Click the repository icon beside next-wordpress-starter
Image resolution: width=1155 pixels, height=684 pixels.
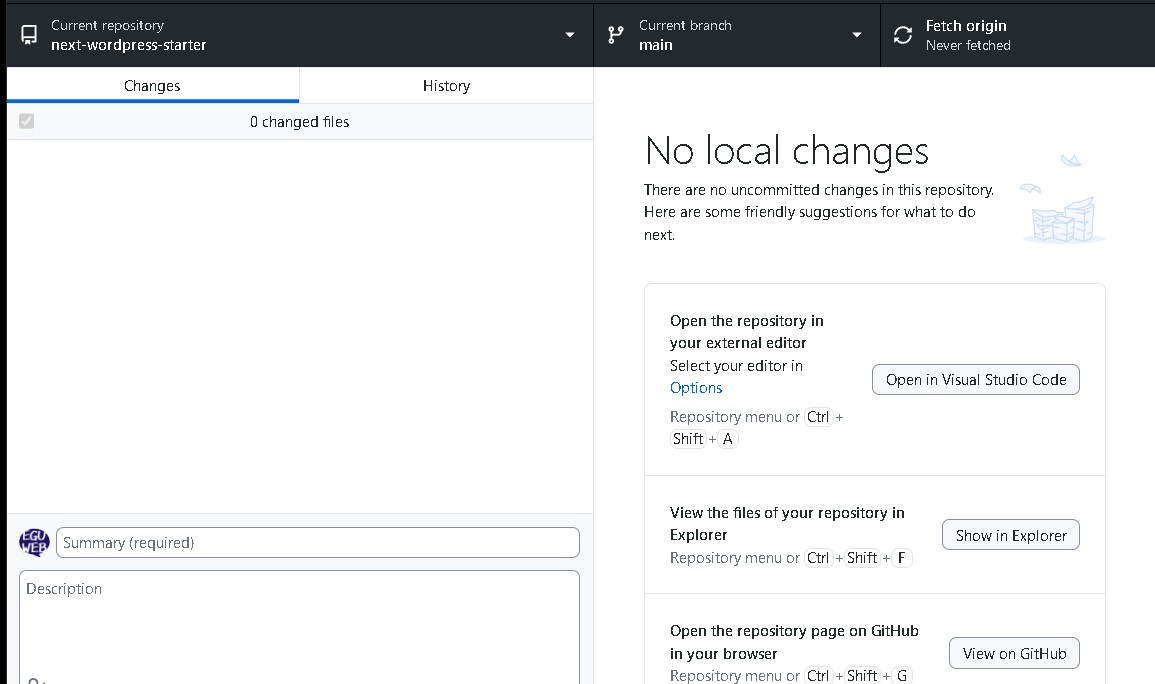[x=29, y=35]
